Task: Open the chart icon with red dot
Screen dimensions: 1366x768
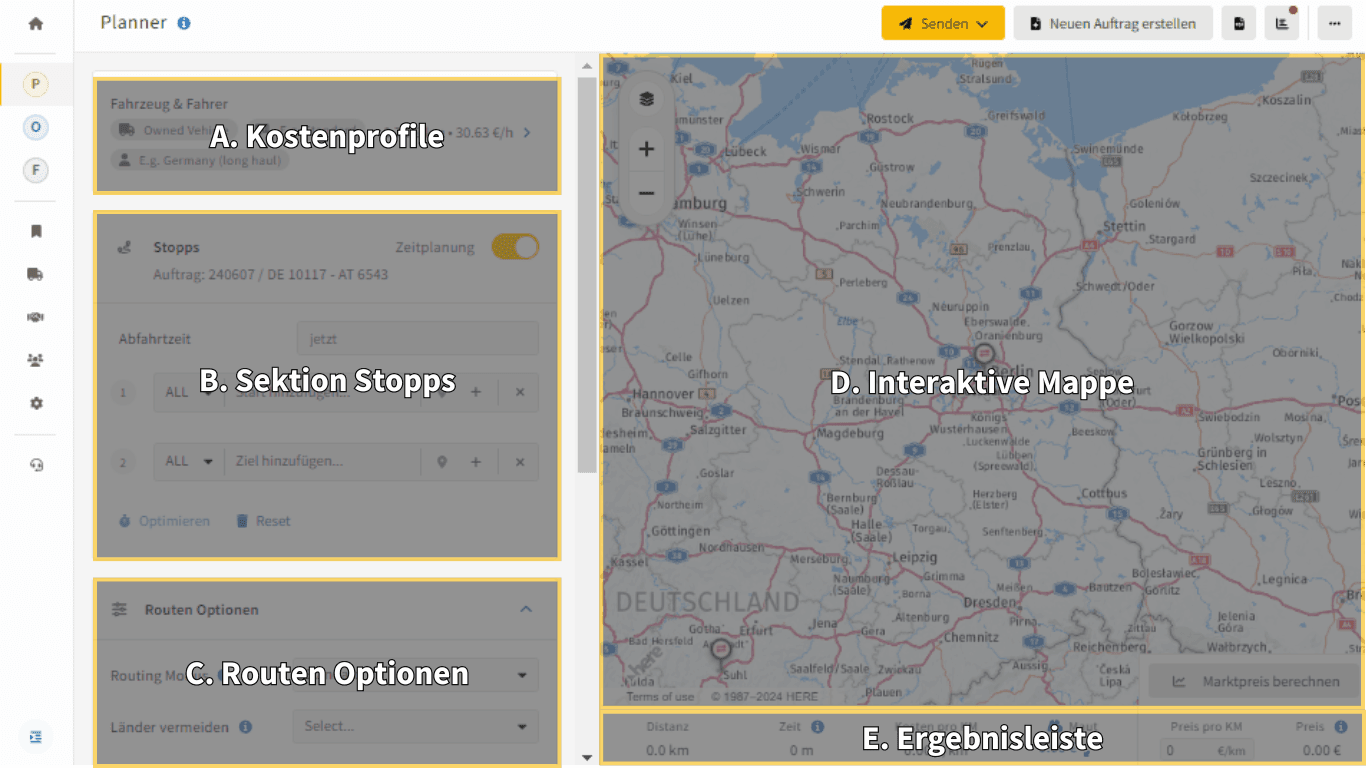Action: click(x=1282, y=23)
